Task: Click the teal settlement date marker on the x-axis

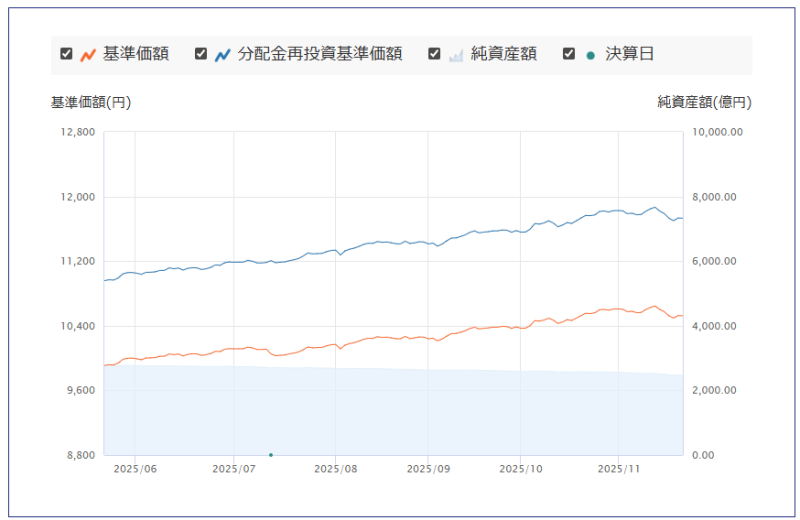Action: (271, 455)
